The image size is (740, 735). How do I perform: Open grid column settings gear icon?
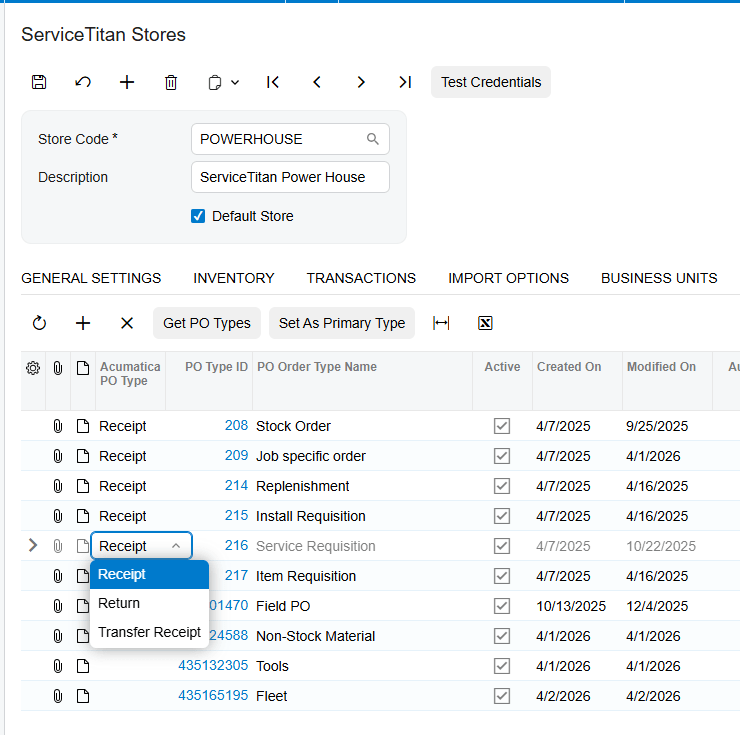[x=33, y=368]
